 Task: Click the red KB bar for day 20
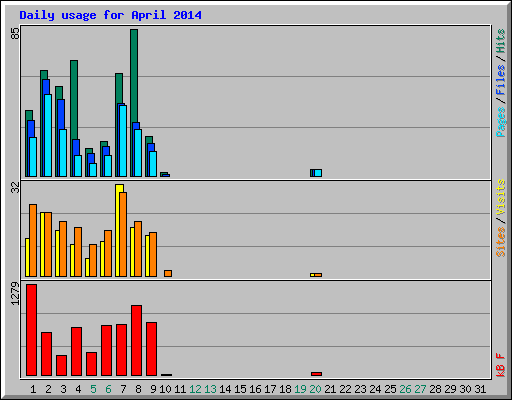[x=316, y=374]
